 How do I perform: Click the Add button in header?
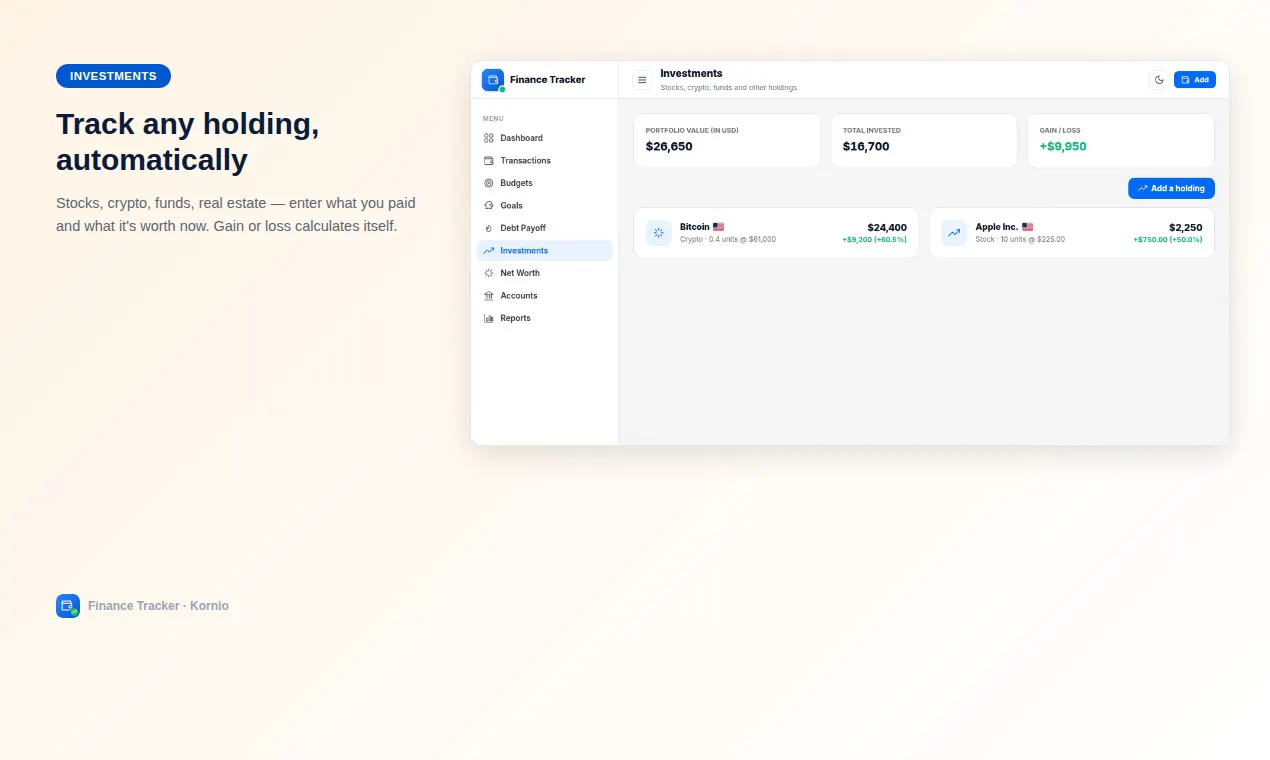coord(1195,80)
